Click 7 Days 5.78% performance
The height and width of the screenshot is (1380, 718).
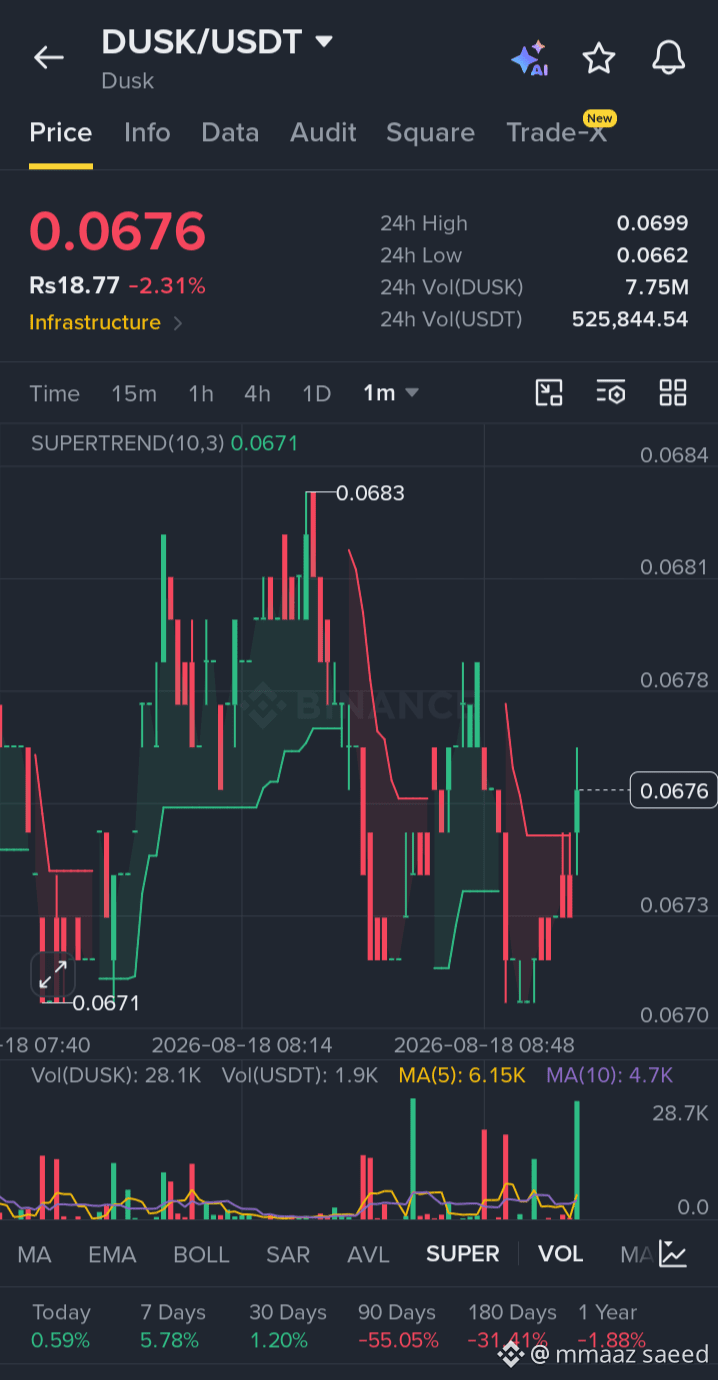click(x=172, y=1326)
